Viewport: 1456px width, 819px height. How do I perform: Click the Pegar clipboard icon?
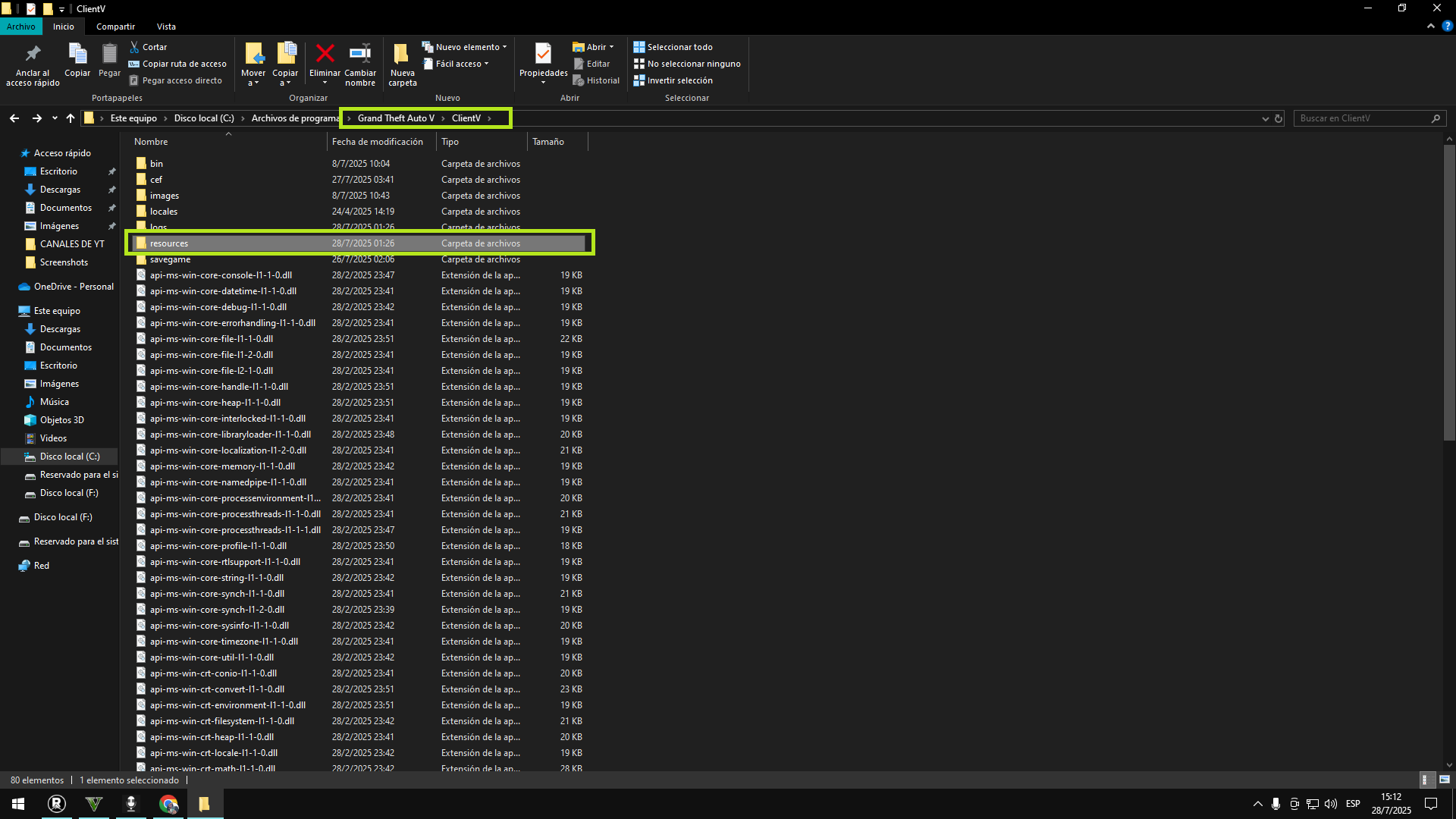click(109, 54)
